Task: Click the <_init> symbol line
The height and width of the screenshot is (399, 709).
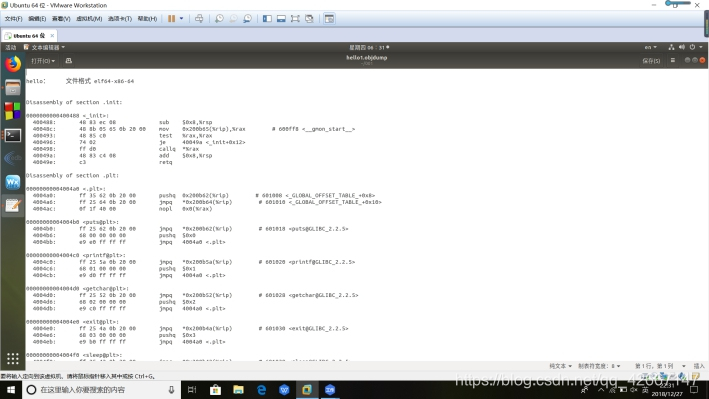Action: point(67,116)
